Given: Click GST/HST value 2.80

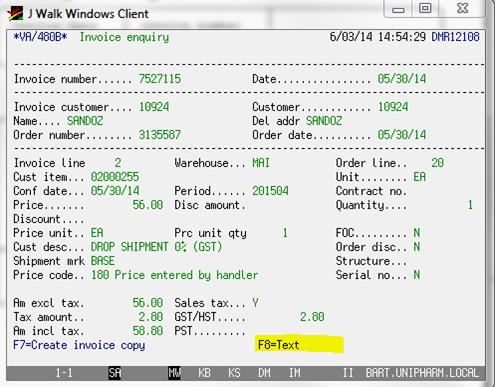Looking at the screenshot, I should point(312,317).
